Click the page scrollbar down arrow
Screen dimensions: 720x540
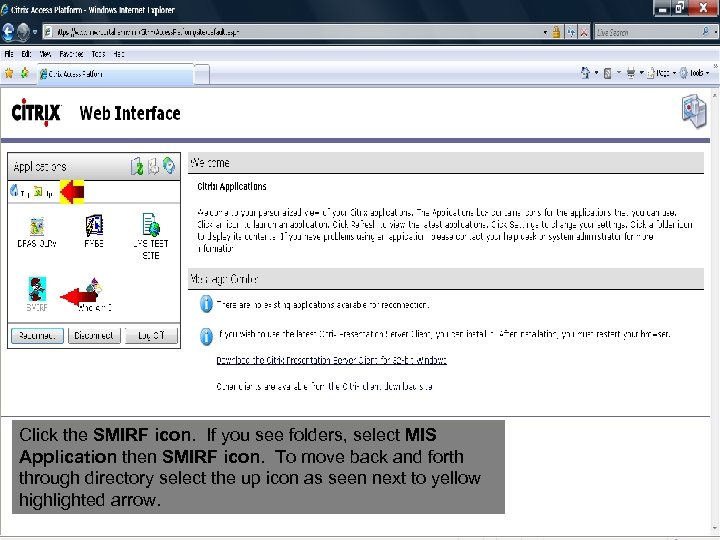click(715, 529)
